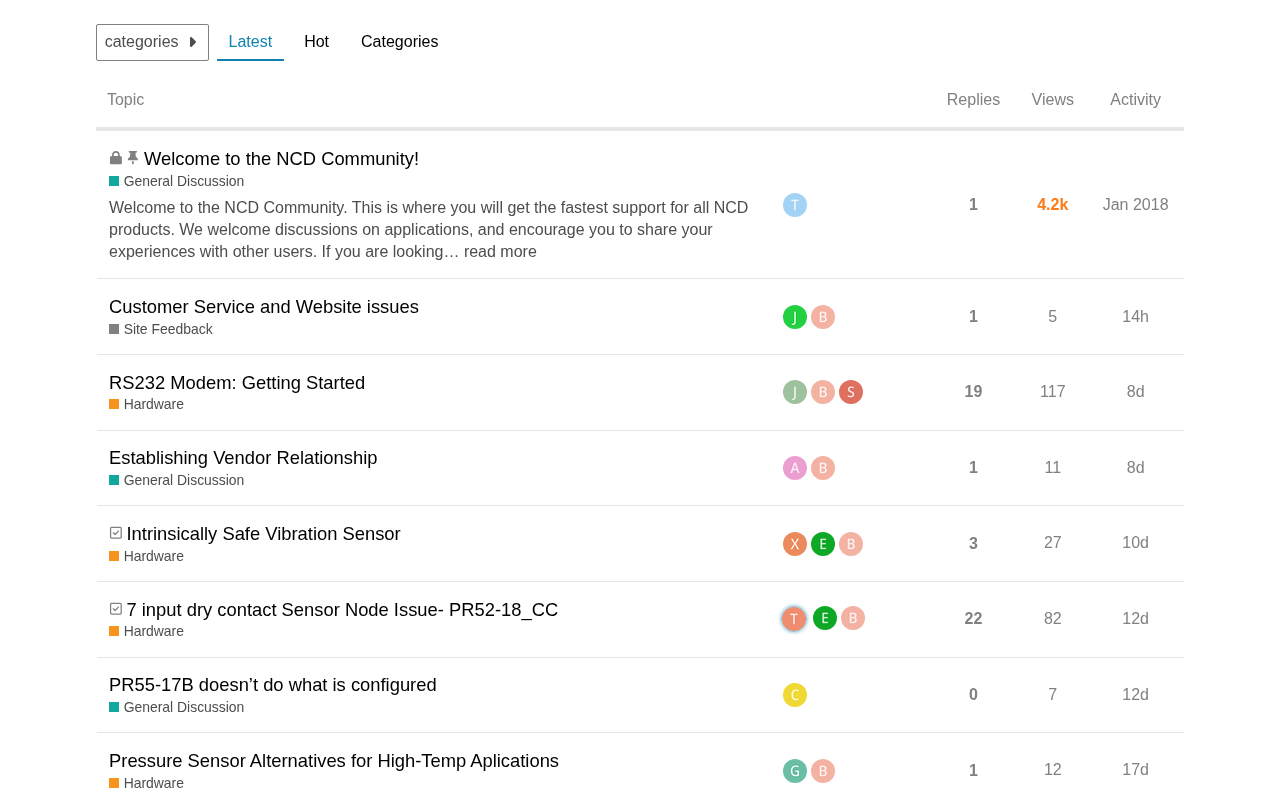The width and height of the screenshot is (1280, 800).
Task: Switch to the Categories tab
Action: click(x=399, y=42)
